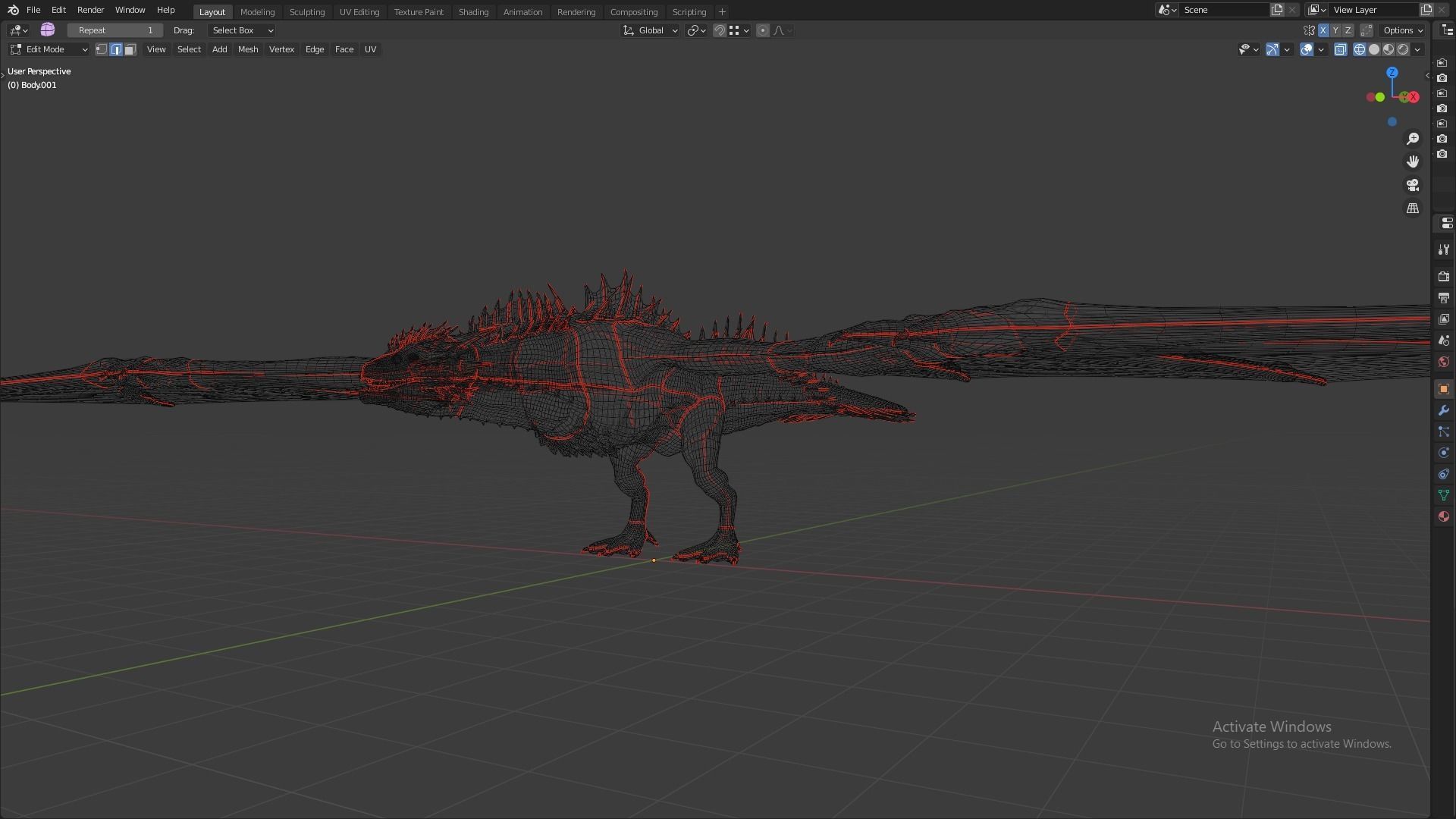Open the Help menu
1456x819 pixels.
165,10
